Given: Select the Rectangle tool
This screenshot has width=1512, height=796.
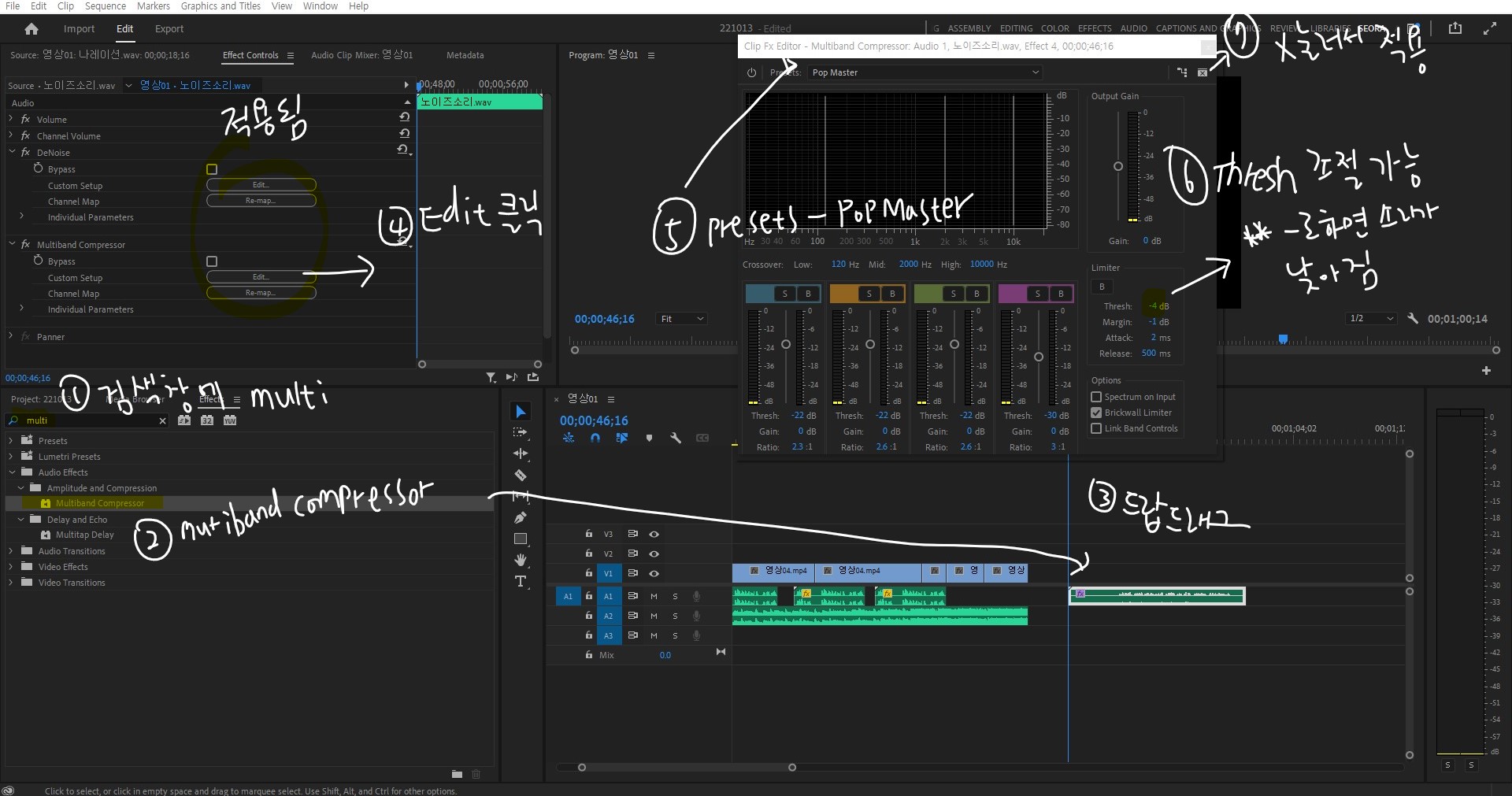Looking at the screenshot, I should point(521,539).
